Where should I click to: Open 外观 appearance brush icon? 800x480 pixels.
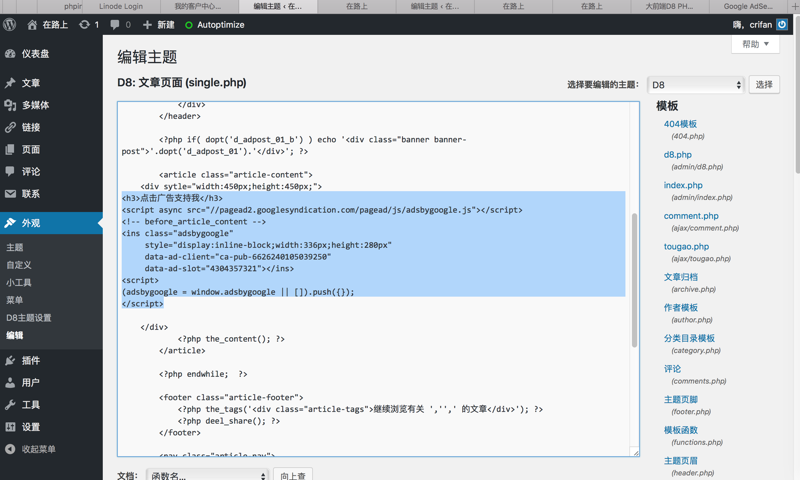(x=10, y=223)
